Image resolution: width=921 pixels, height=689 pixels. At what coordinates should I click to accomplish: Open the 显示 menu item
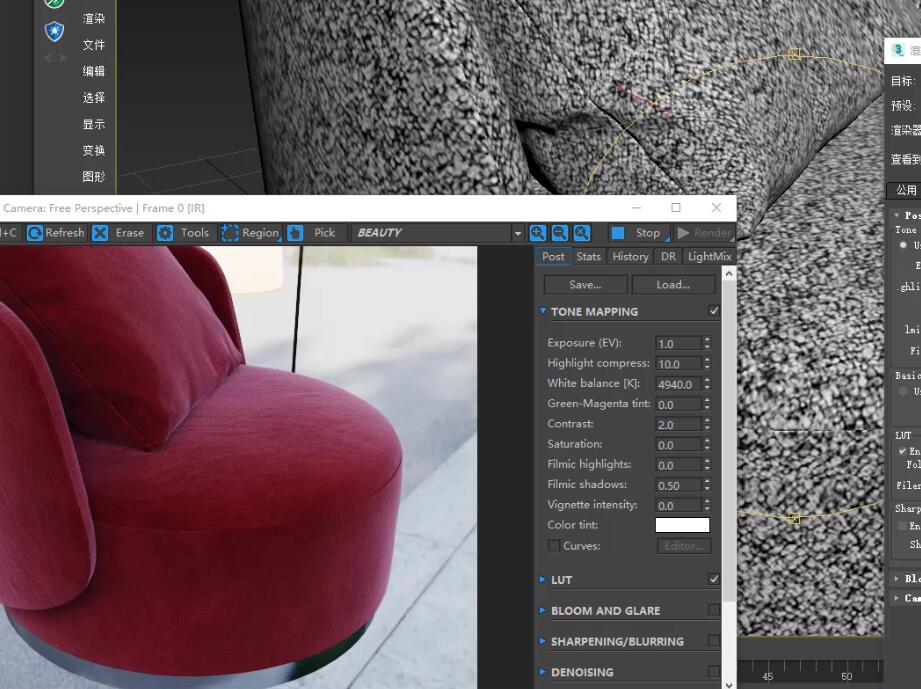click(x=93, y=125)
